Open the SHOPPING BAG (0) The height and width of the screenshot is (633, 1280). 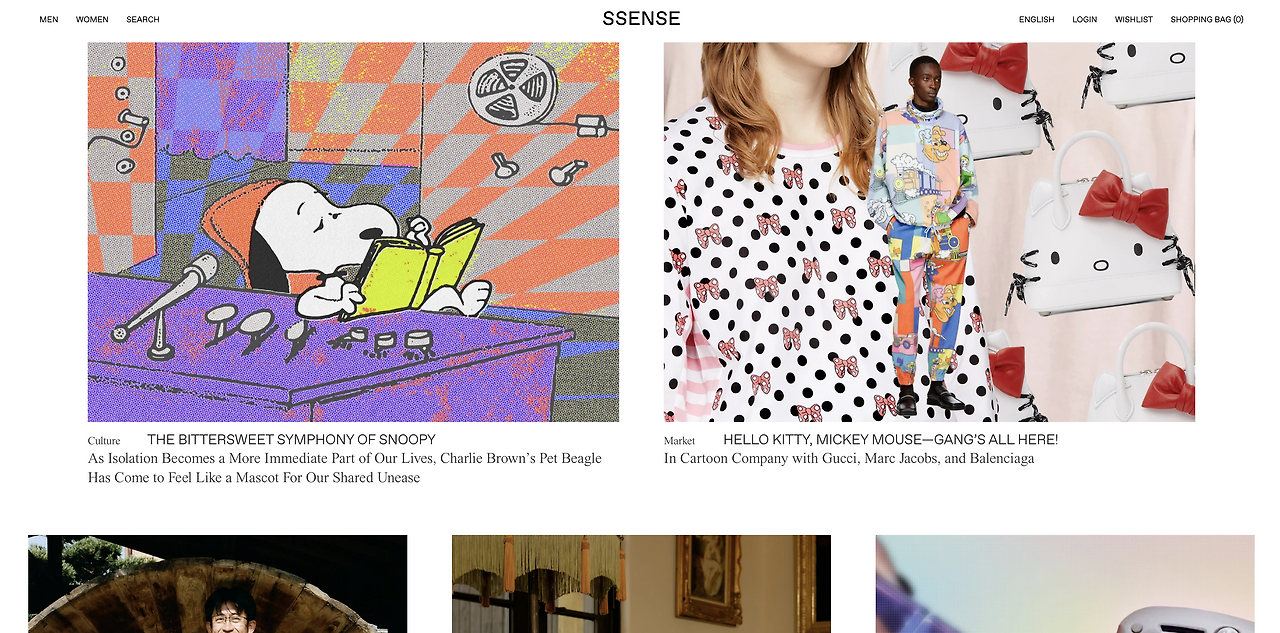[1207, 20]
